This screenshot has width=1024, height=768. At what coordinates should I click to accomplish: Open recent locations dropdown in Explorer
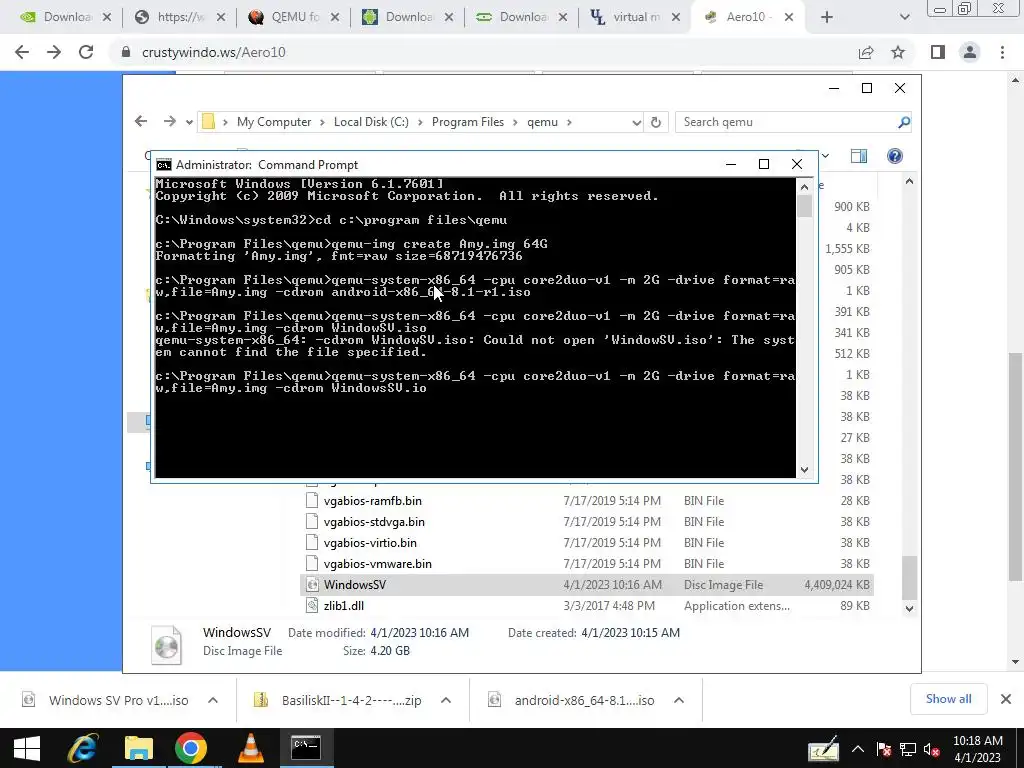189,122
